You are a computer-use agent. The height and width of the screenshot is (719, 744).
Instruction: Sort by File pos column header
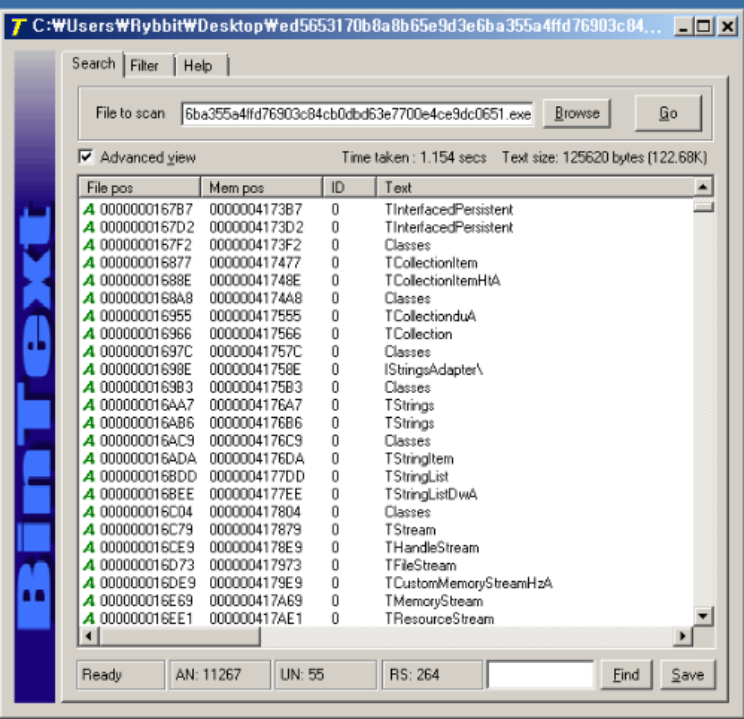click(139, 187)
